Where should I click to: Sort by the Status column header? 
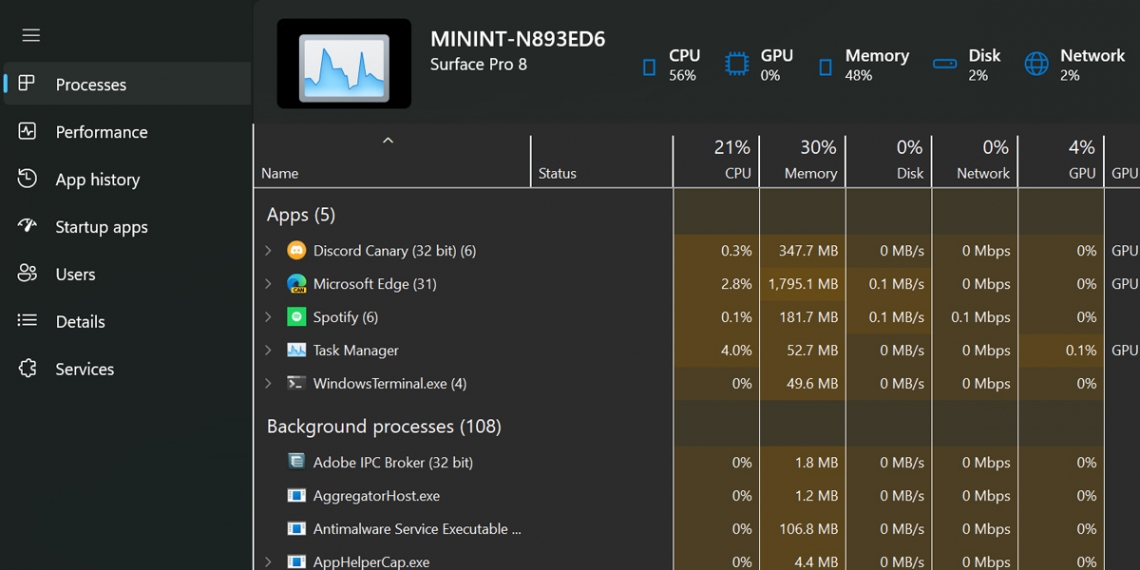pyautogui.click(x=602, y=161)
